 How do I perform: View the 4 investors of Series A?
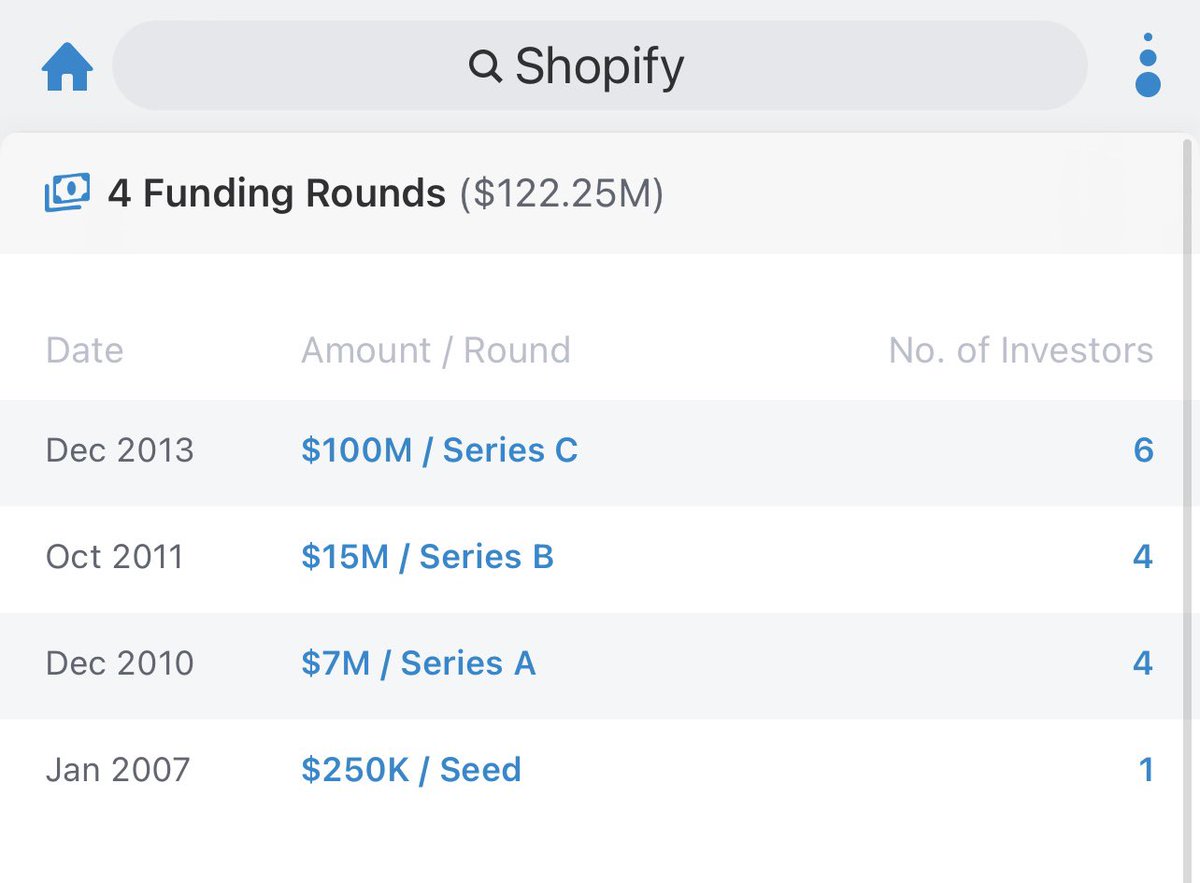[x=1143, y=663]
